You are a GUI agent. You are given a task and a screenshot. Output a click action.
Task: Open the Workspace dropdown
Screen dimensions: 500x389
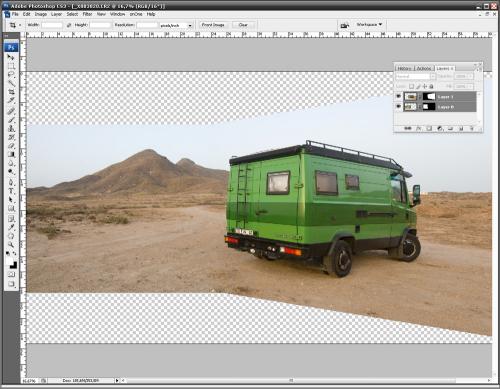coord(369,25)
